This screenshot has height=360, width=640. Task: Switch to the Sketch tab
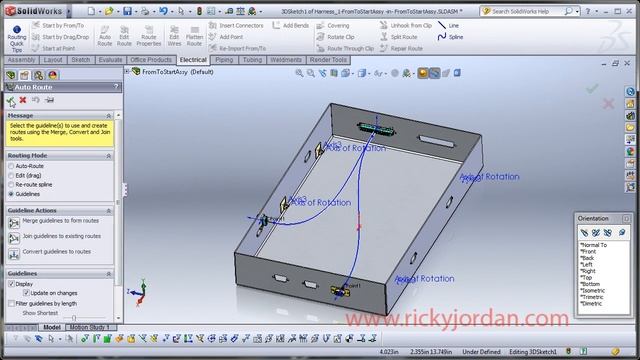click(80, 60)
